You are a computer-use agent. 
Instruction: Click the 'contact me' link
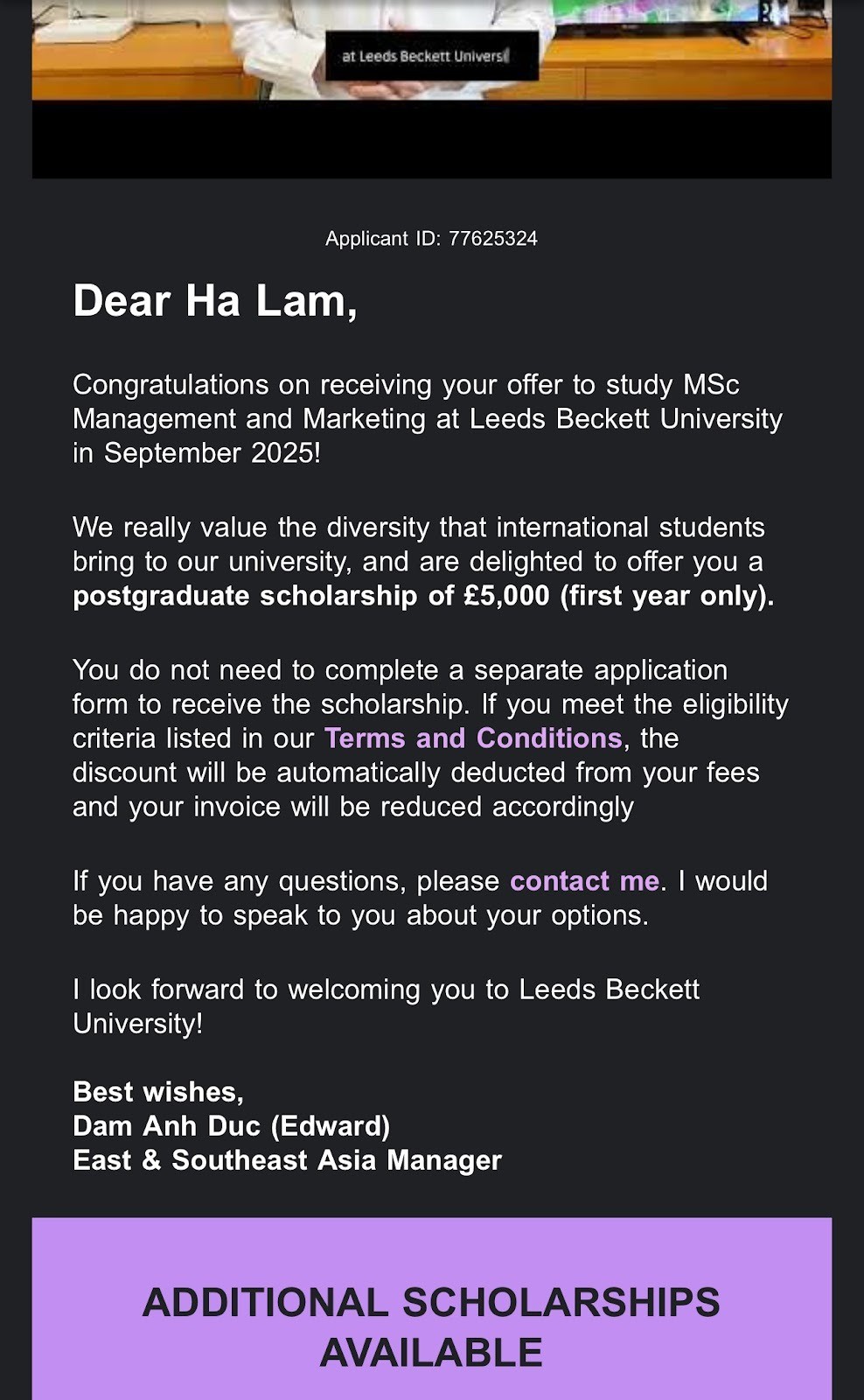click(584, 881)
